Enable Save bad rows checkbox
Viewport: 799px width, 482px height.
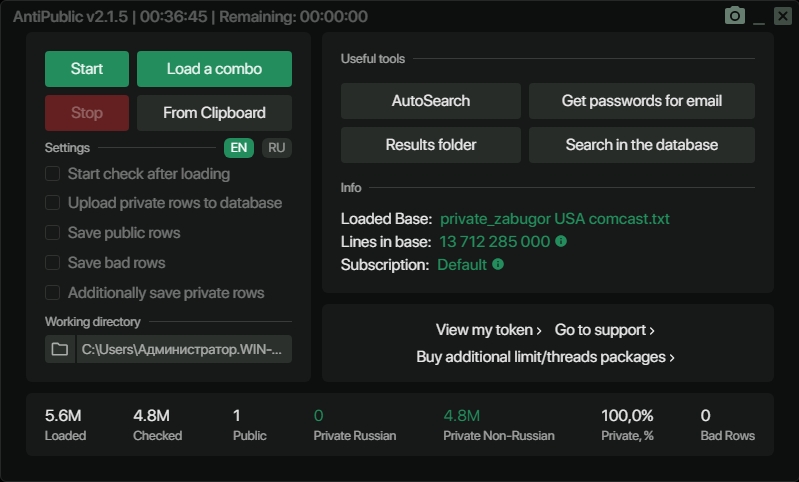pos(52,262)
